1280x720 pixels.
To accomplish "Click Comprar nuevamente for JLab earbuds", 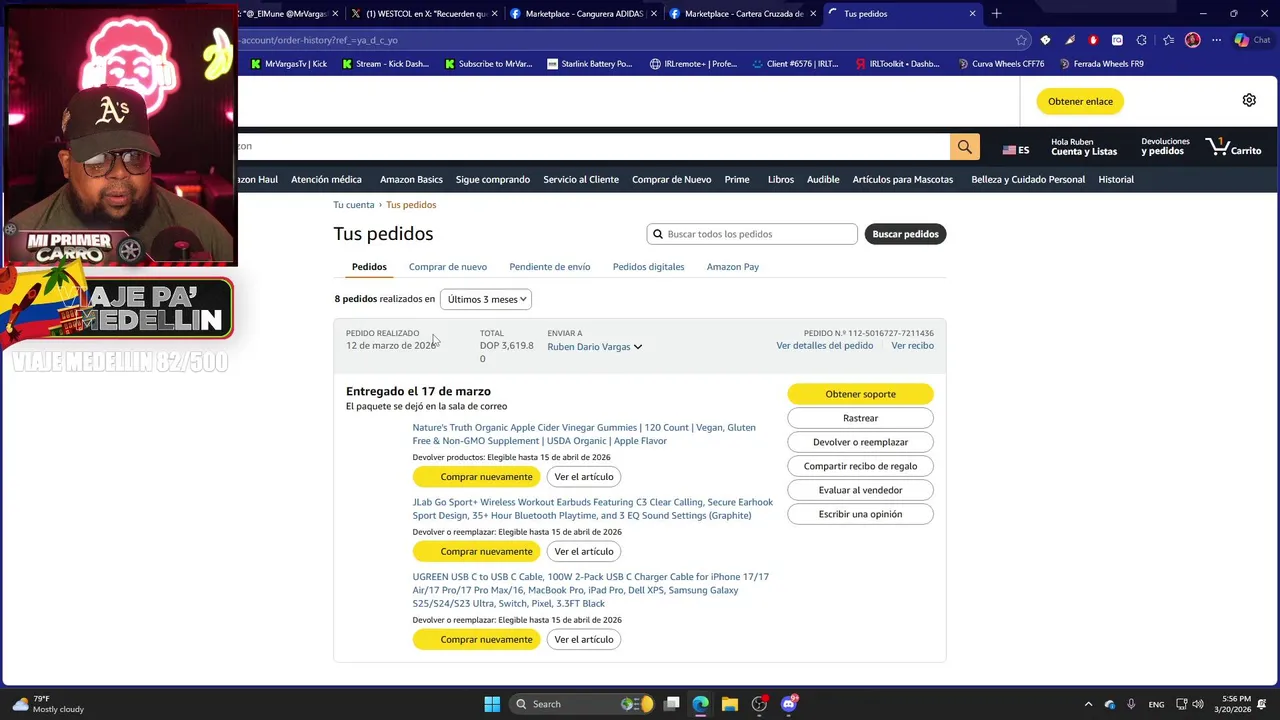I will tap(476, 552).
